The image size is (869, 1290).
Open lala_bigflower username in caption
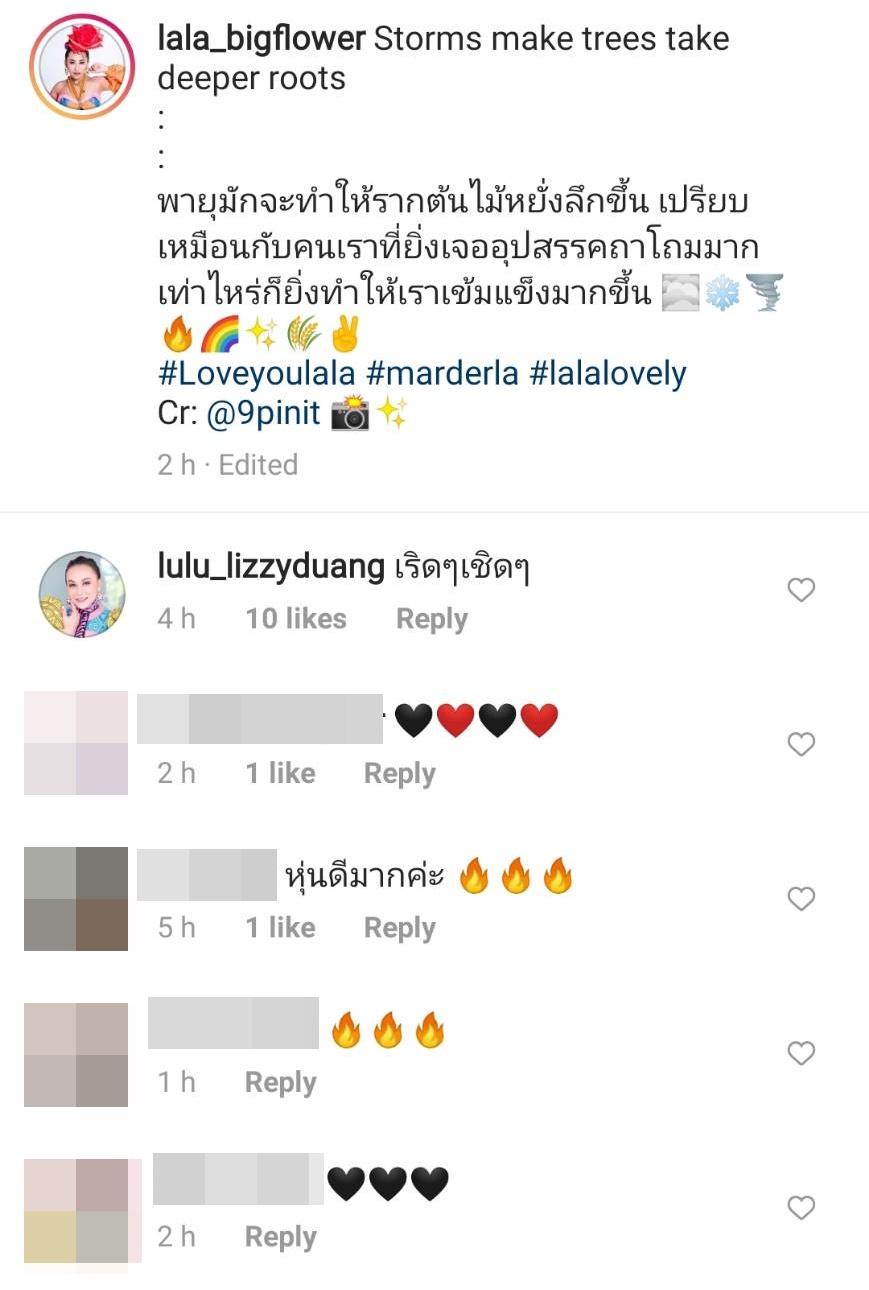click(x=261, y=40)
